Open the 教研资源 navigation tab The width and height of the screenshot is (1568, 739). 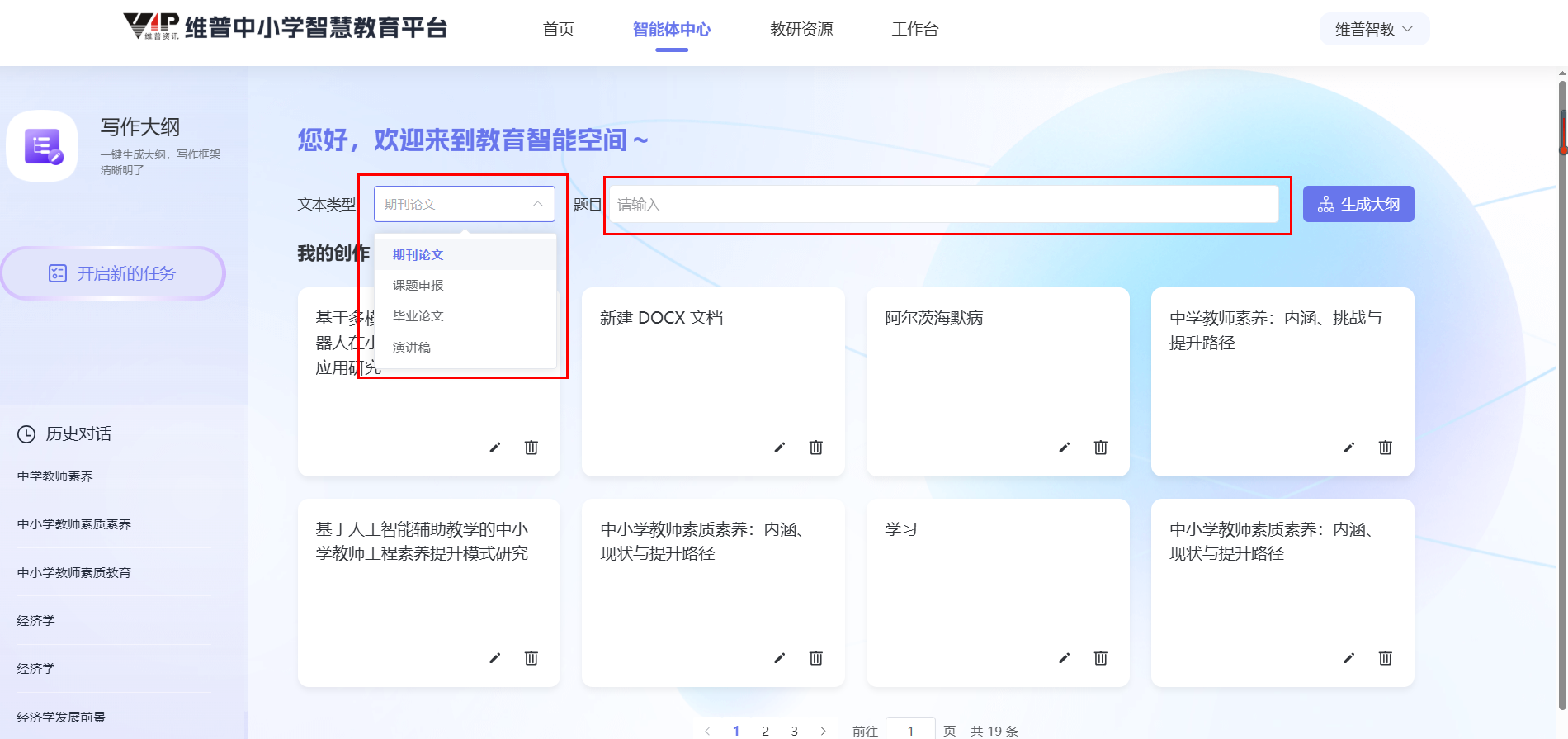pyautogui.click(x=801, y=30)
